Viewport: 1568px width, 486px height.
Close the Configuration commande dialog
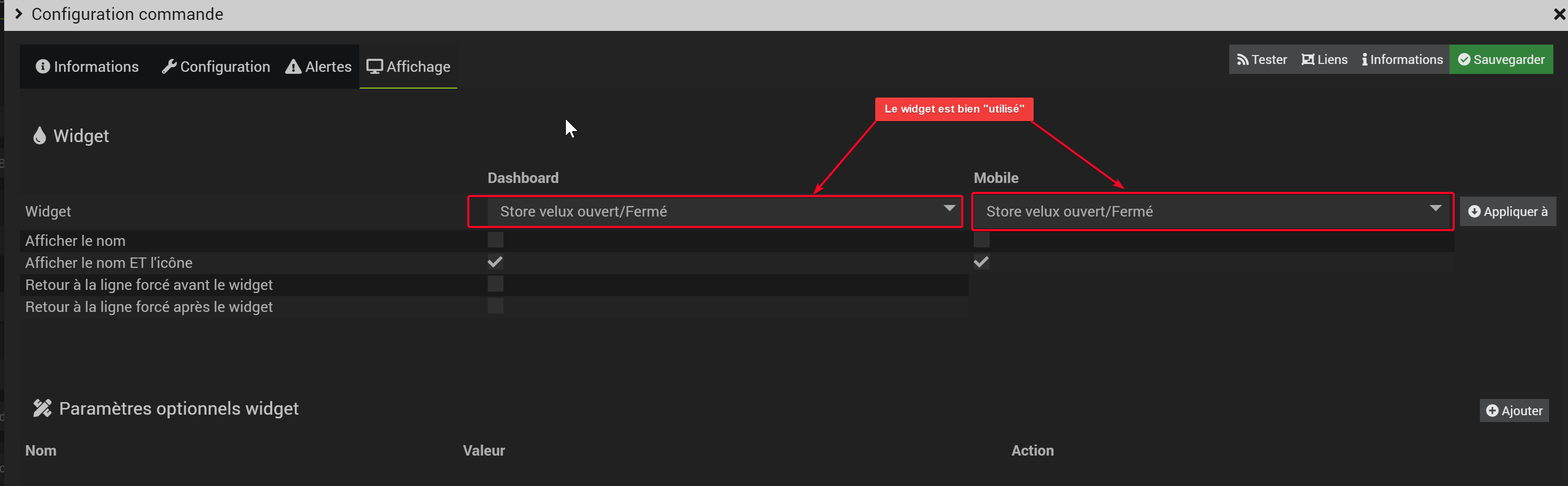pyautogui.click(x=1559, y=14)
